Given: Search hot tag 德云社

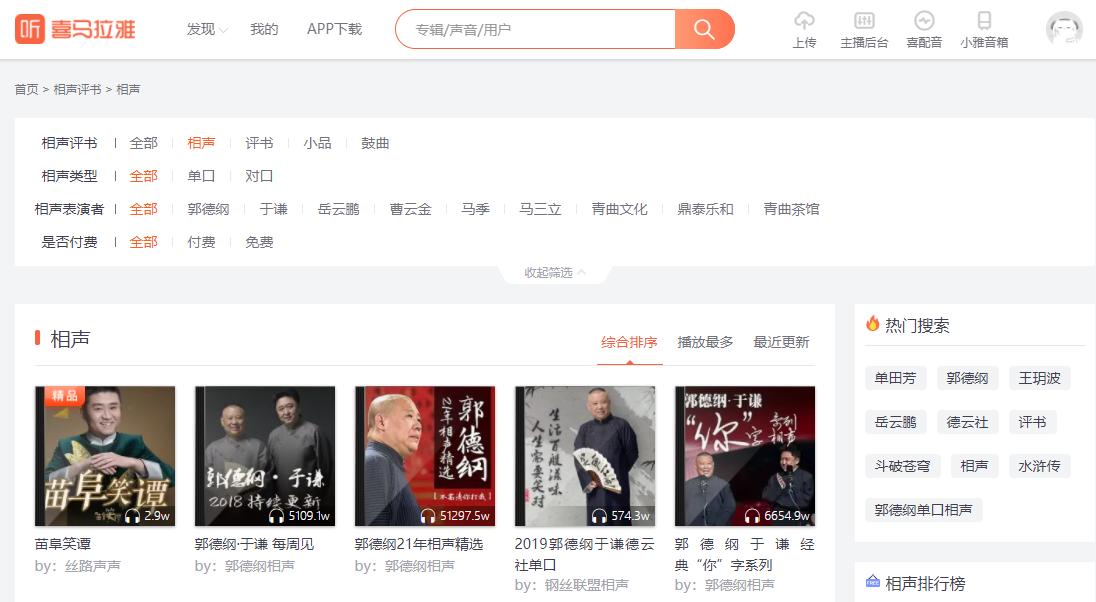Looking at the screenshot, I should coord(967,422).
